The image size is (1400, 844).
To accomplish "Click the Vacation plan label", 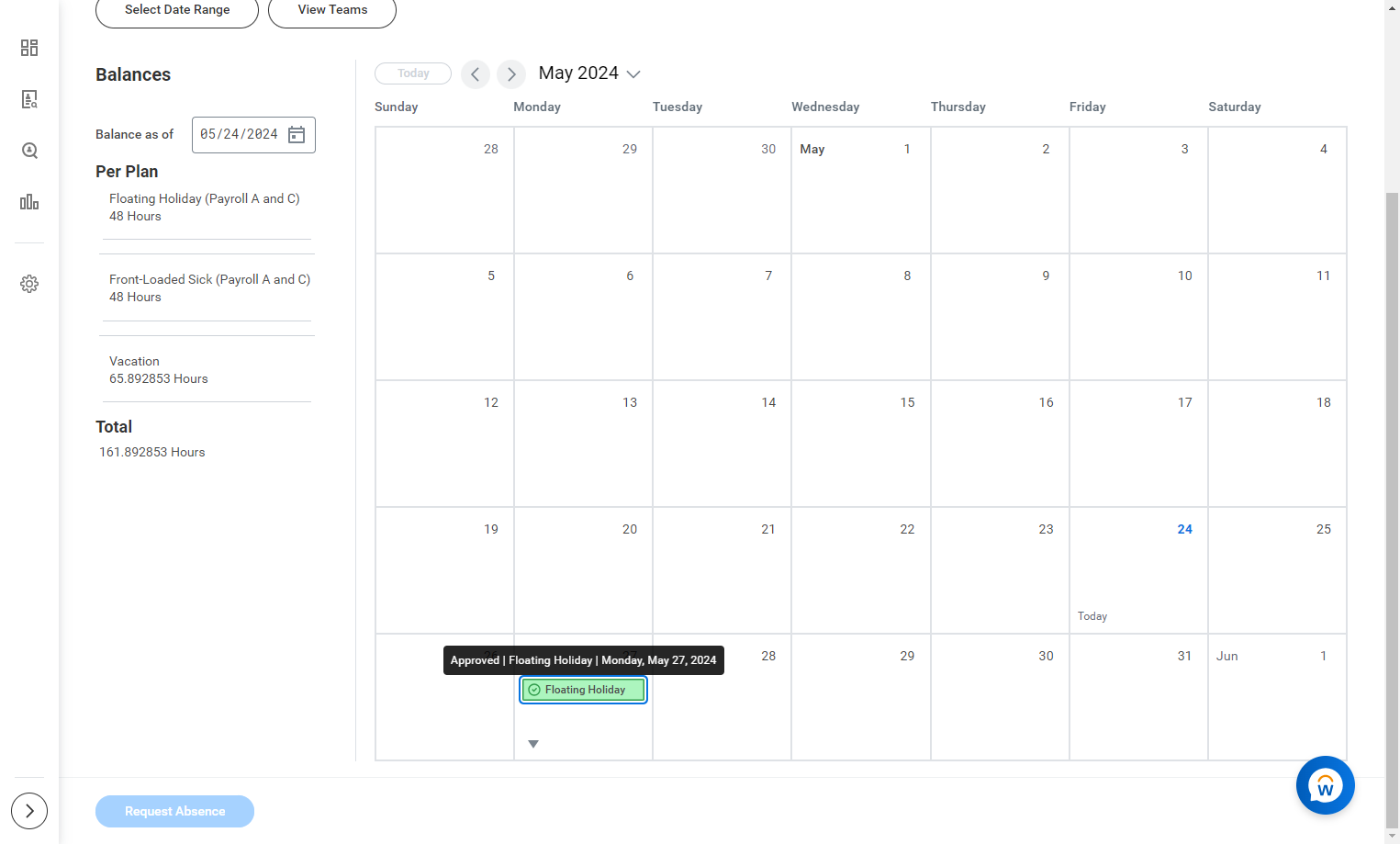I will pos(134,362).
